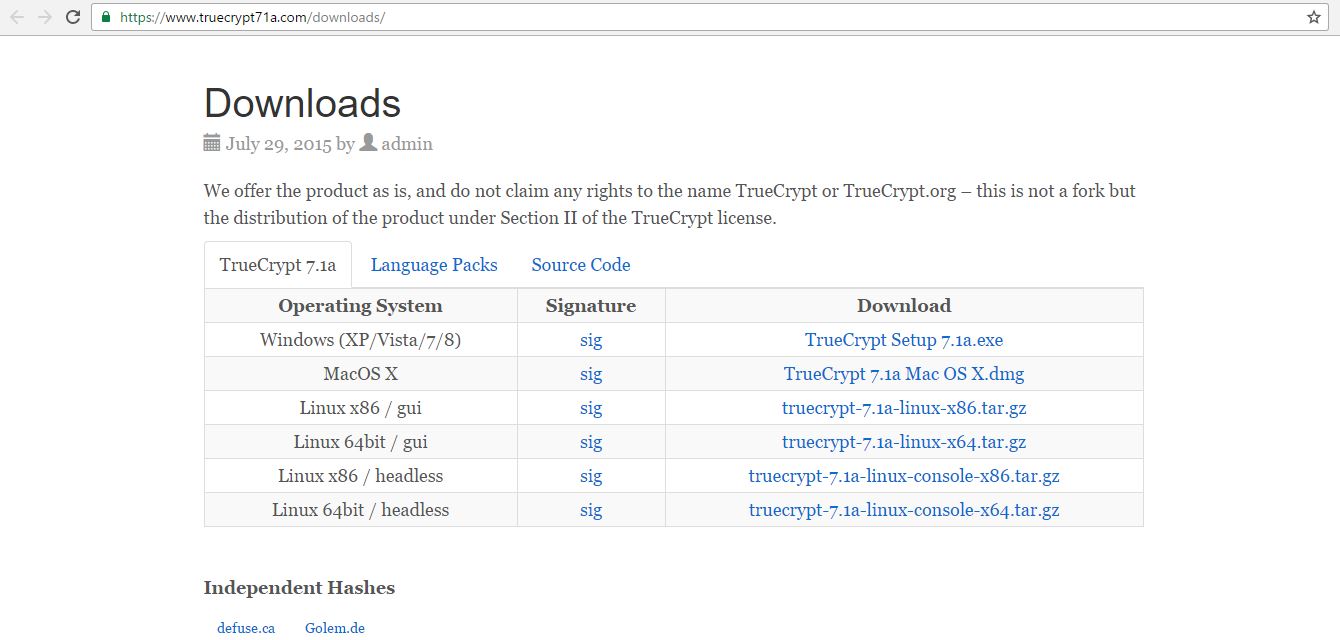This screenshot has height=640, width=1340.
Task: Download the linux-console-x86 tarball
Action: pos(904,476)
